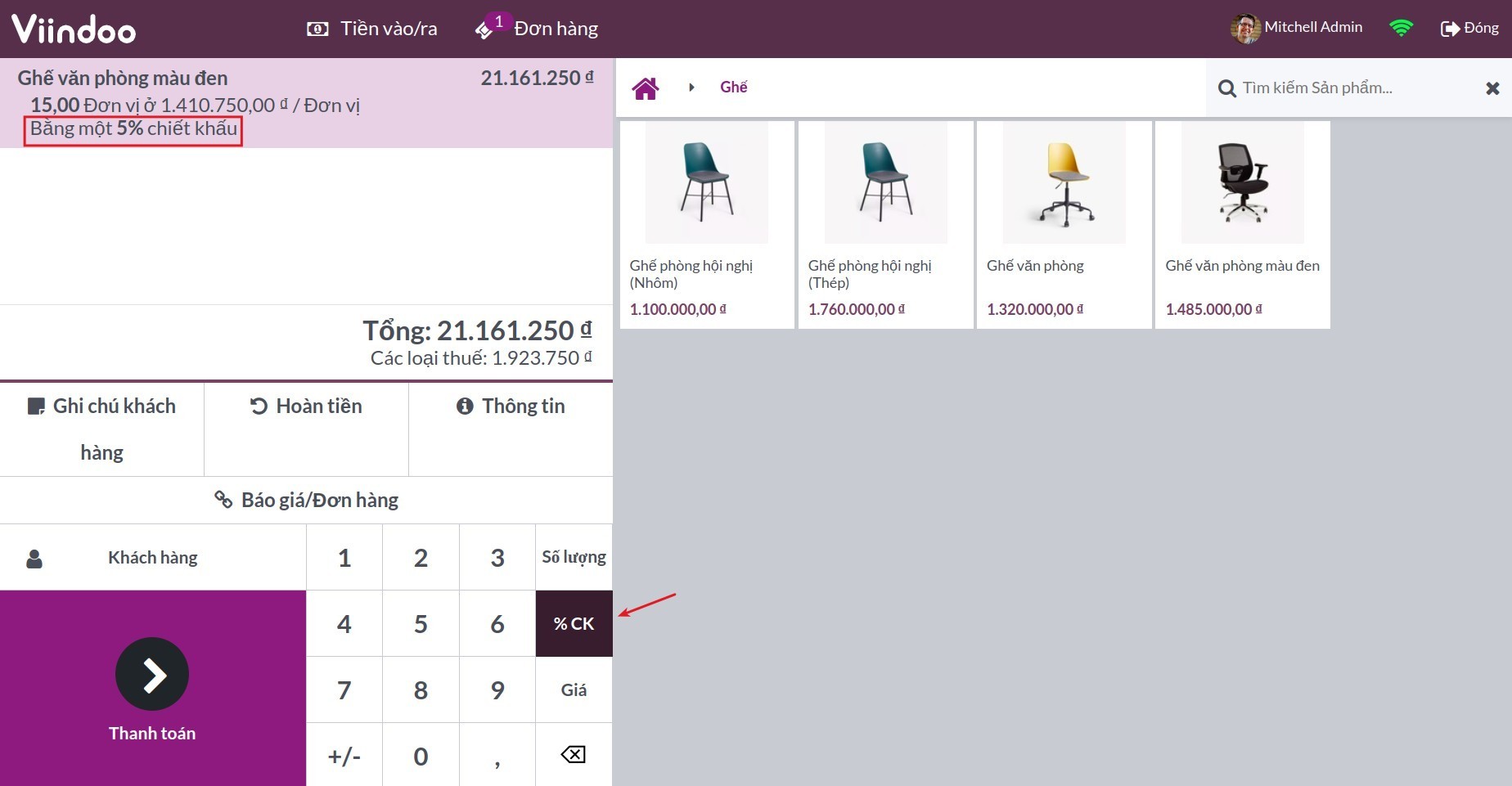The image size is (1512, 786).
Task: Click numpad digit 6
Action: (x=497, y=624)
